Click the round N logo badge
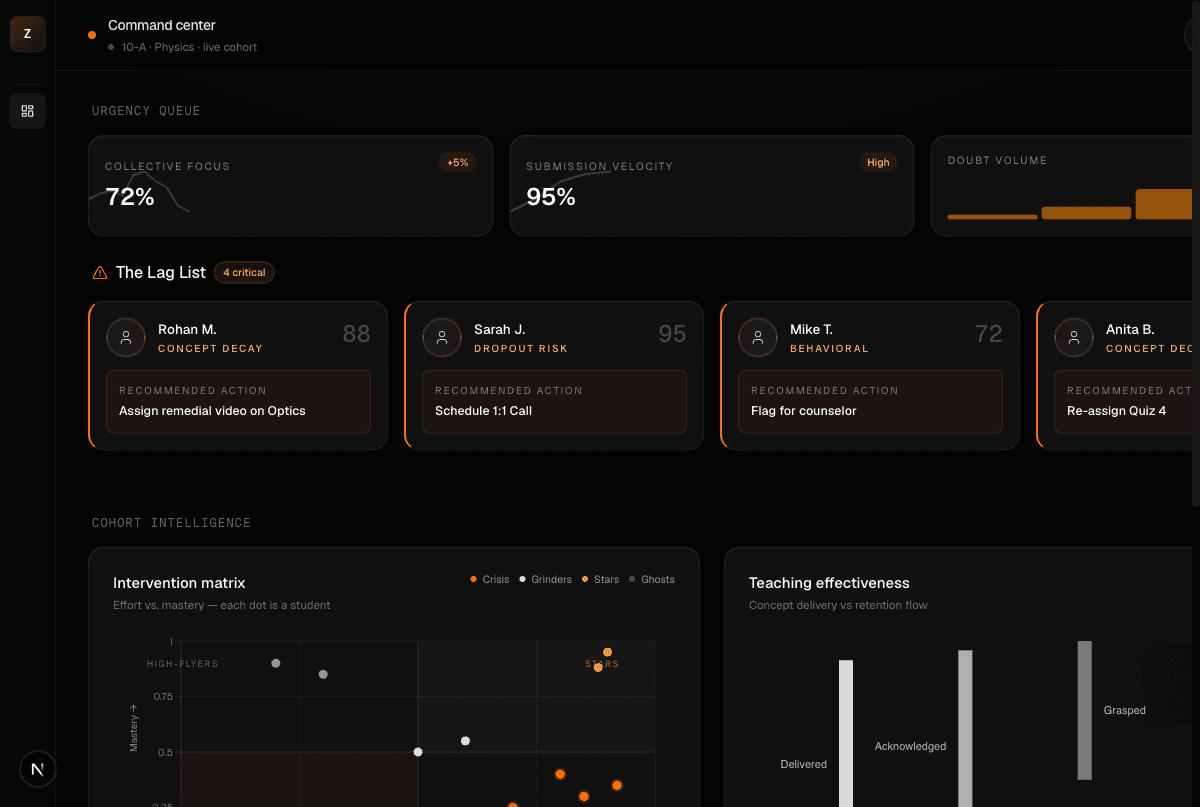 point(38,769)
